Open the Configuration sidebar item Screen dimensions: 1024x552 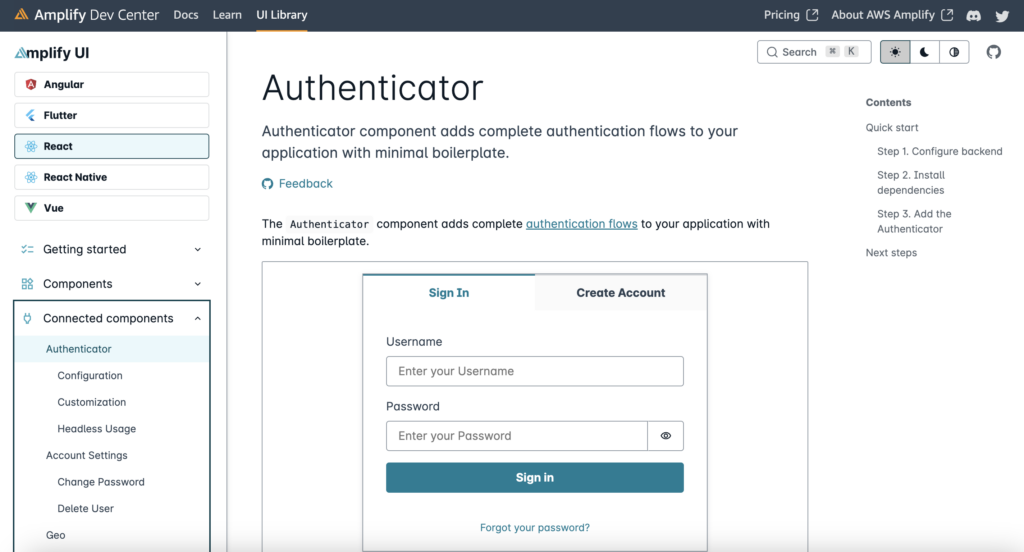pos(89,376)
